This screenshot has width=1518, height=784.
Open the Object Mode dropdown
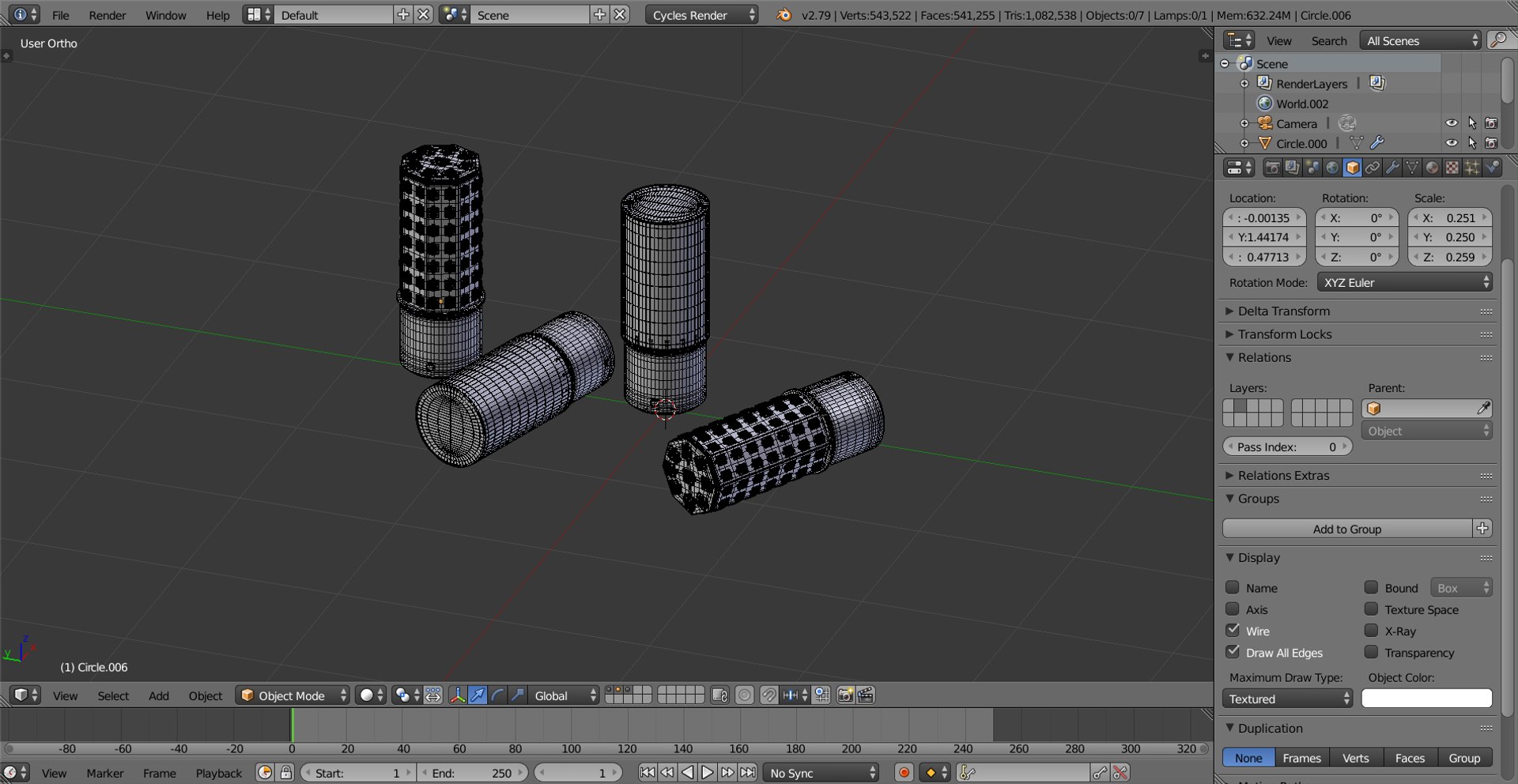tap(293, 695)
